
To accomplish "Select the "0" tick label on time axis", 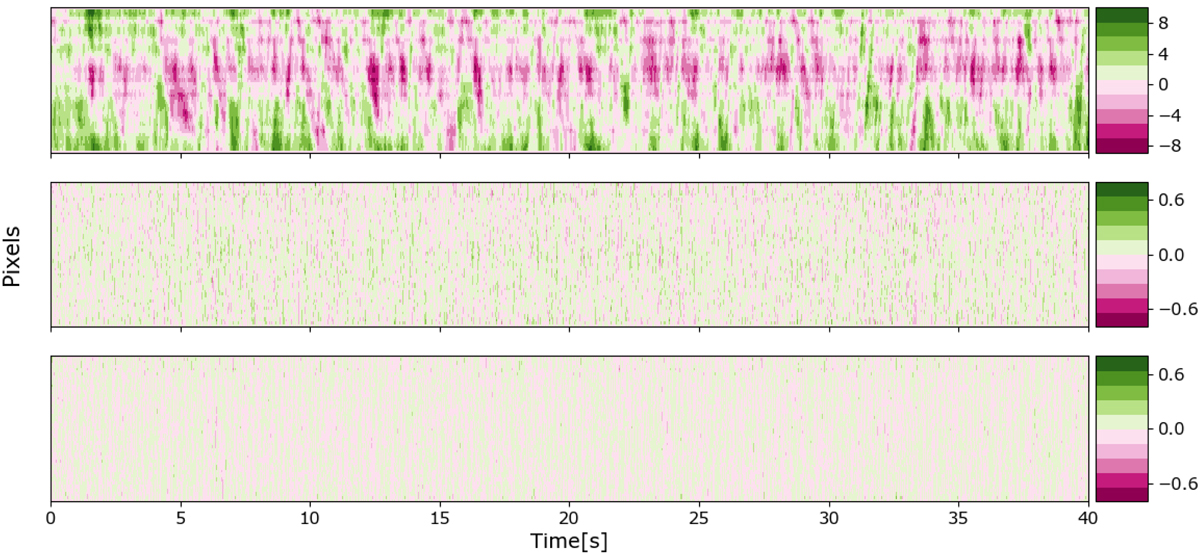I will (x=51, y=520).
